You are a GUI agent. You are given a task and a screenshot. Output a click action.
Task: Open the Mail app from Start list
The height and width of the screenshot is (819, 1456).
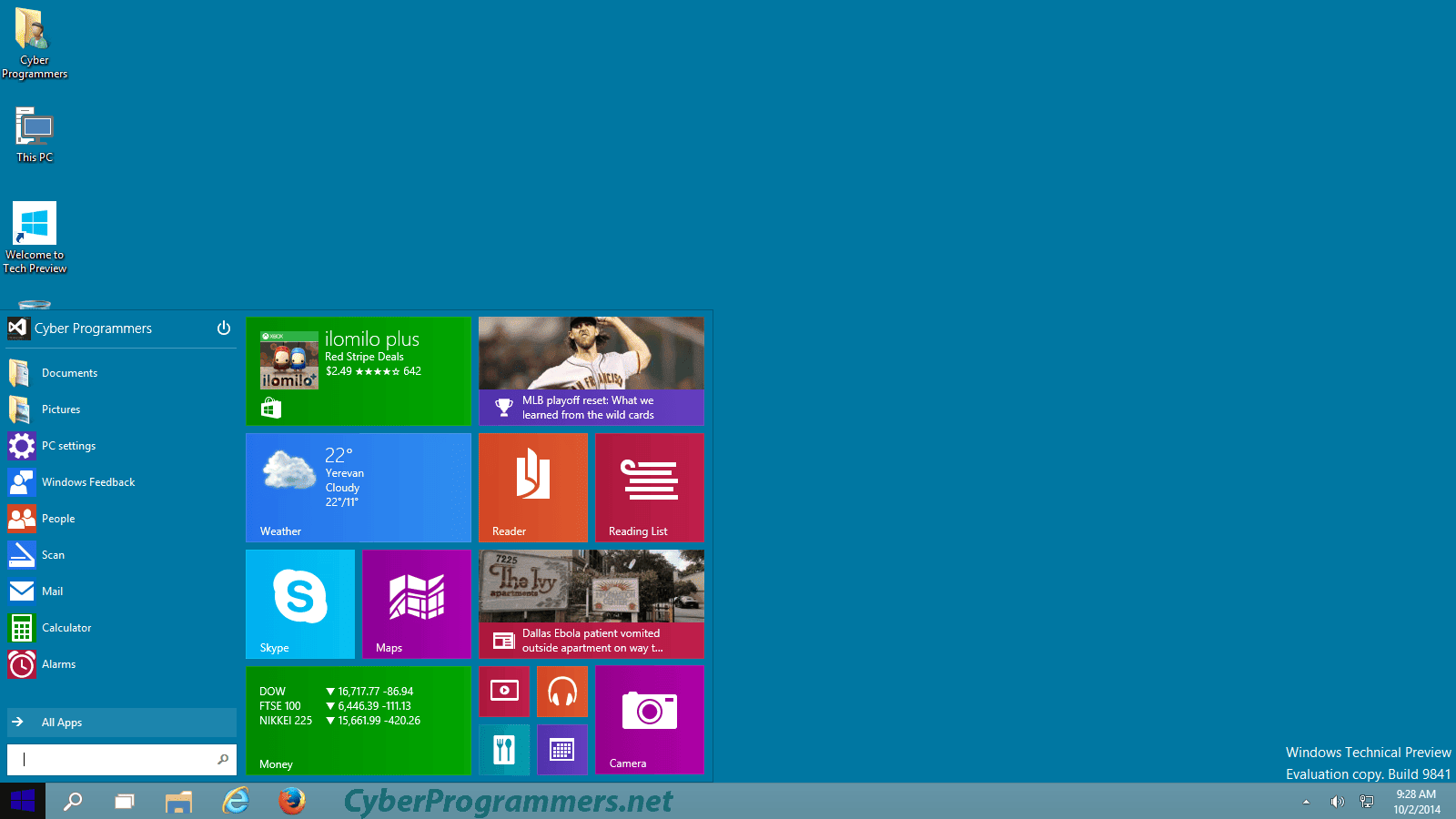click(121, 591)
